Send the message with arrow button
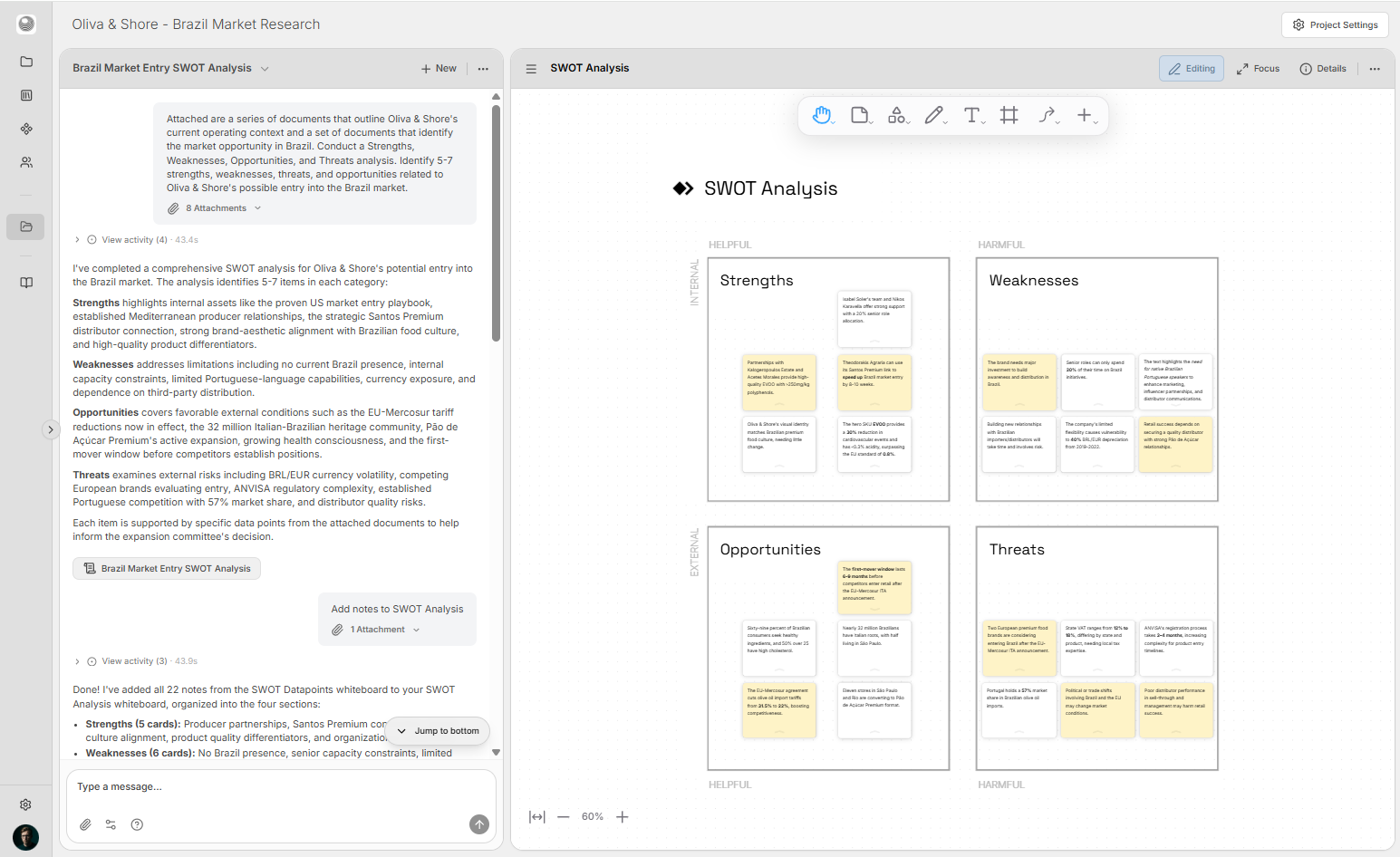The width and height of the screenshot is (1400, 857). click(479, 824)
